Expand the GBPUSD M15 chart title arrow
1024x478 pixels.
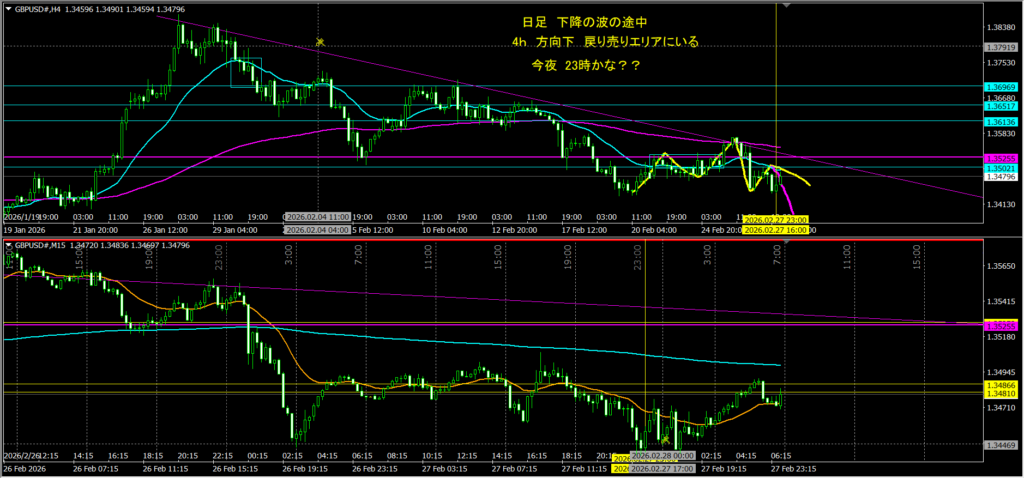click(8, 245)
